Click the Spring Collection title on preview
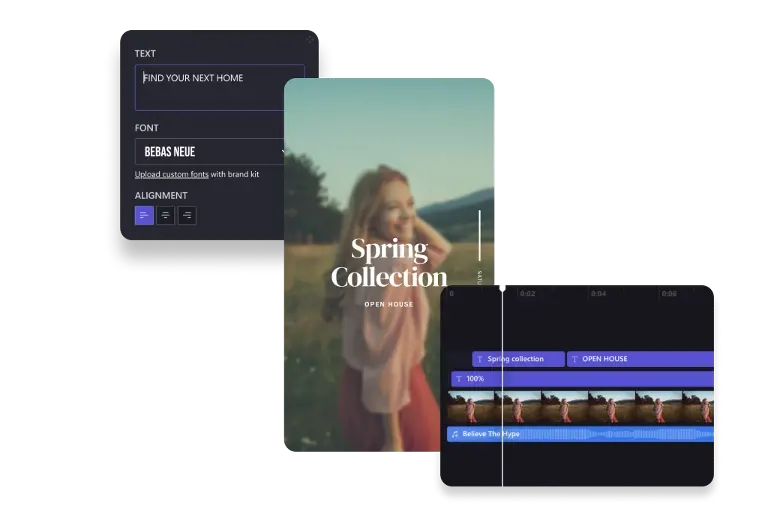The height and width of the screenshot is (518, 778). [x=389, y=263]
